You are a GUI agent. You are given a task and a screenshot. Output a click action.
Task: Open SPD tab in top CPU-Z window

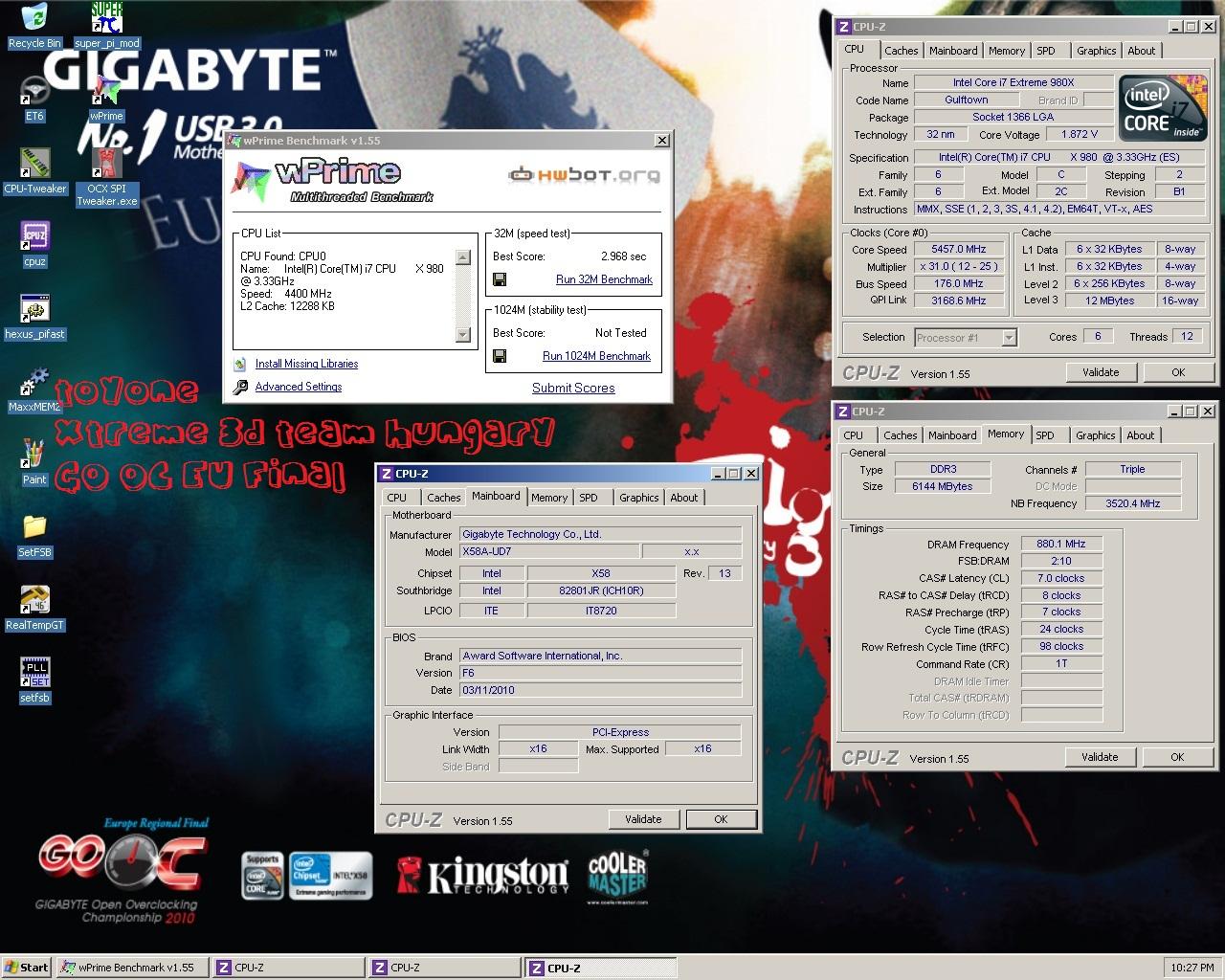click(1046, 51)
